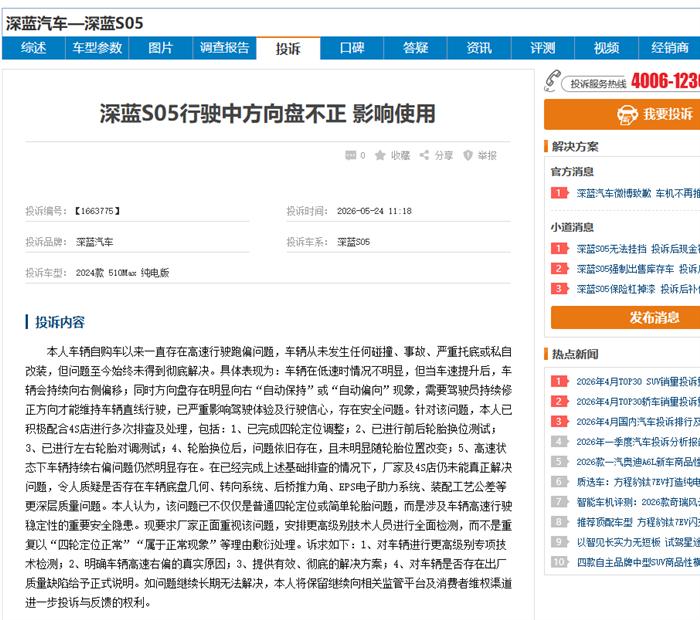
Task: Open 深蓝S05无法挂挡 news link
Action: click(x=638, y=249)
